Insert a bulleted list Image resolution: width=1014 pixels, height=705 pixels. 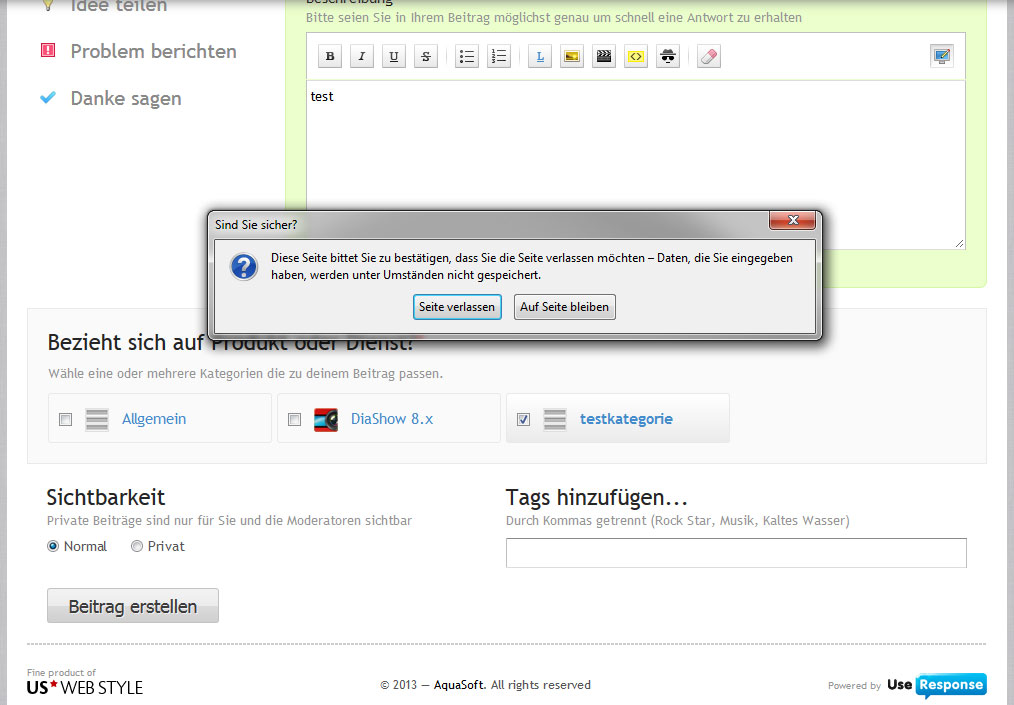tap(466, 57)
